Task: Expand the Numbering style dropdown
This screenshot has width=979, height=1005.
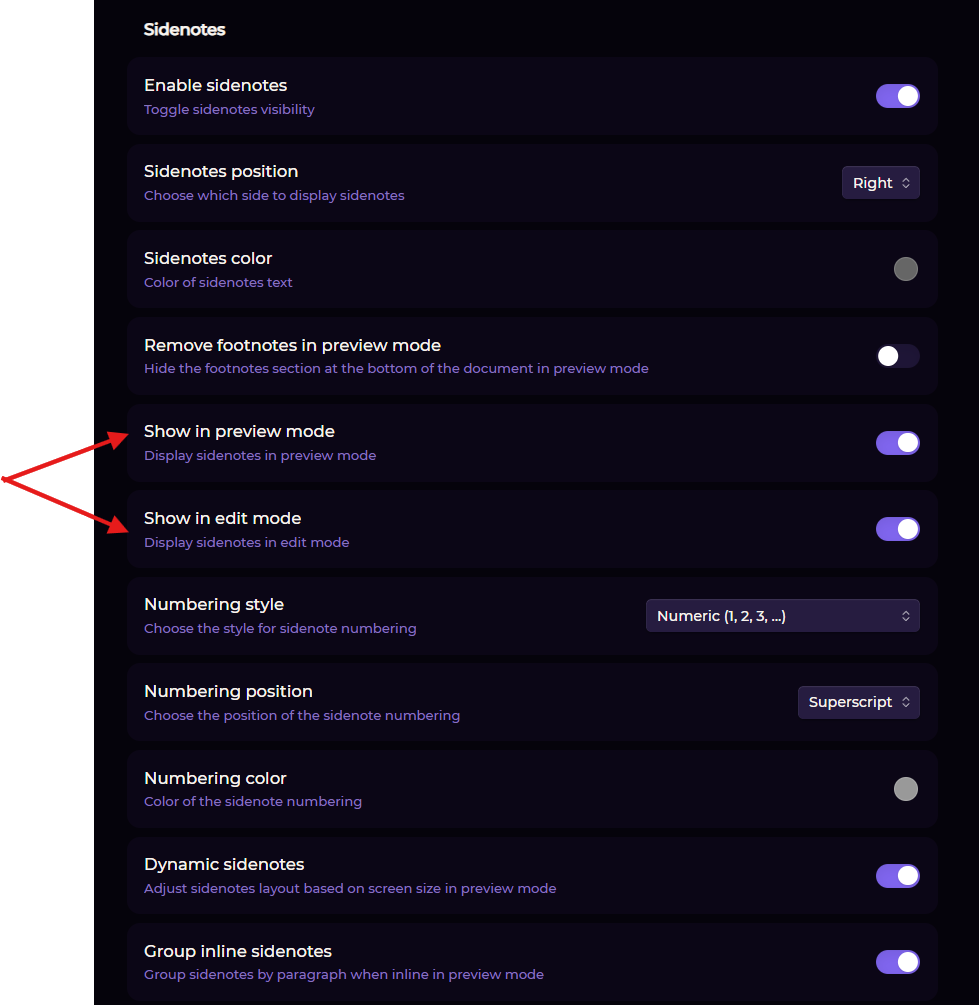Action: [x=782, y=616]
